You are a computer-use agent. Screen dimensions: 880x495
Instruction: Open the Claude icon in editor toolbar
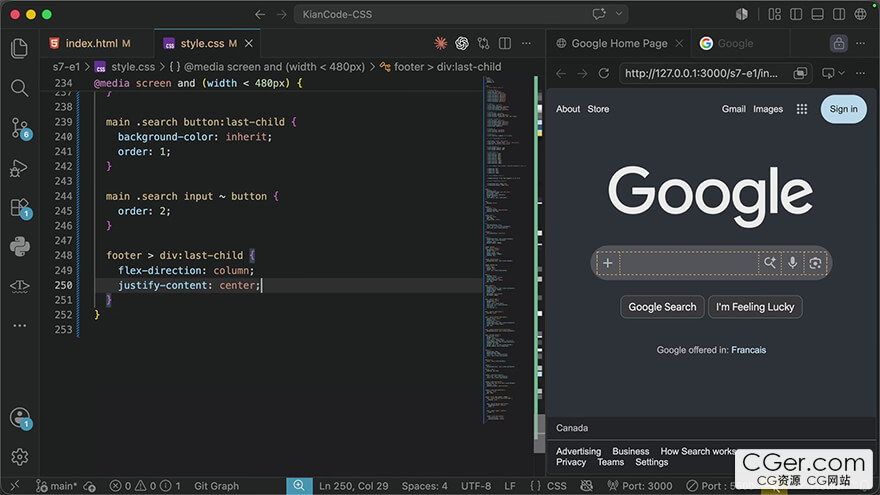click(441, 43)
